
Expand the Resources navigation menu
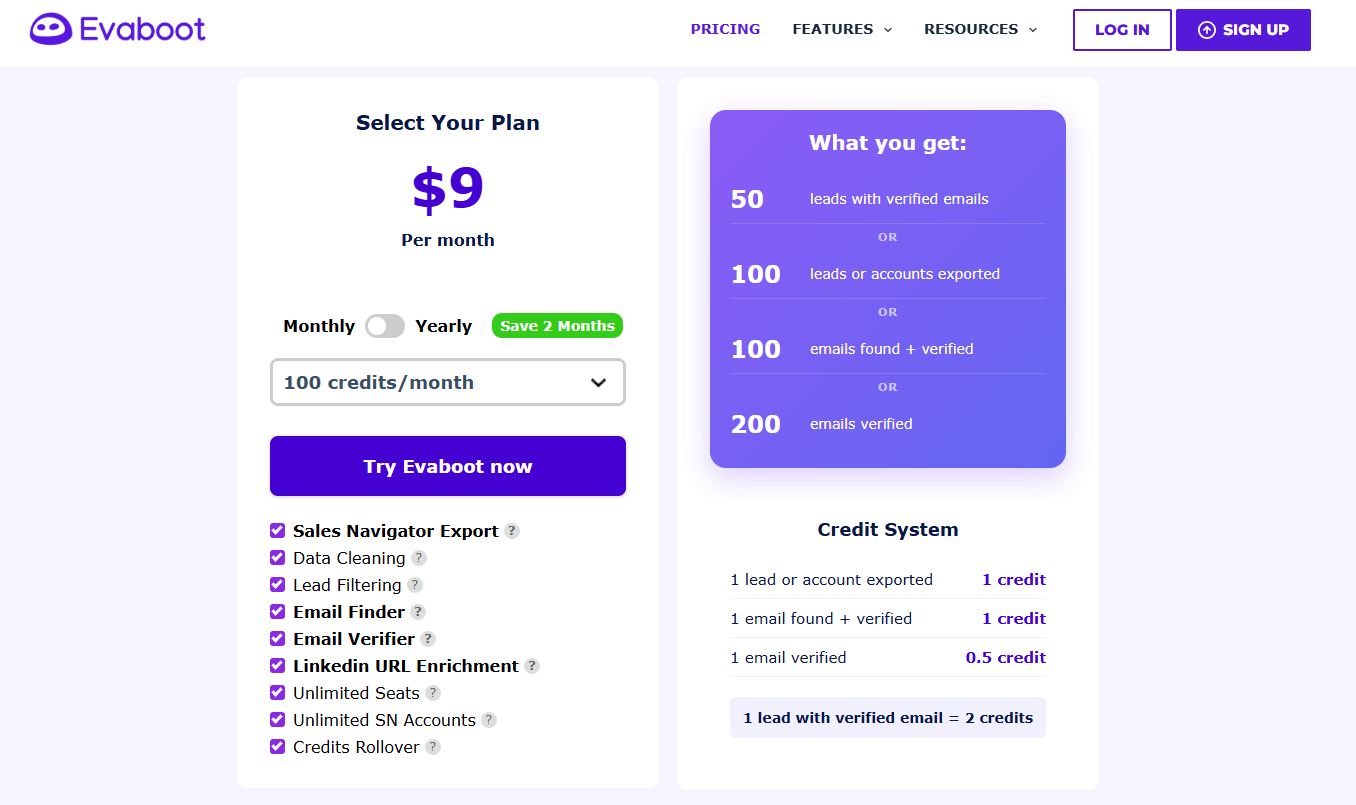coord(980,29)
